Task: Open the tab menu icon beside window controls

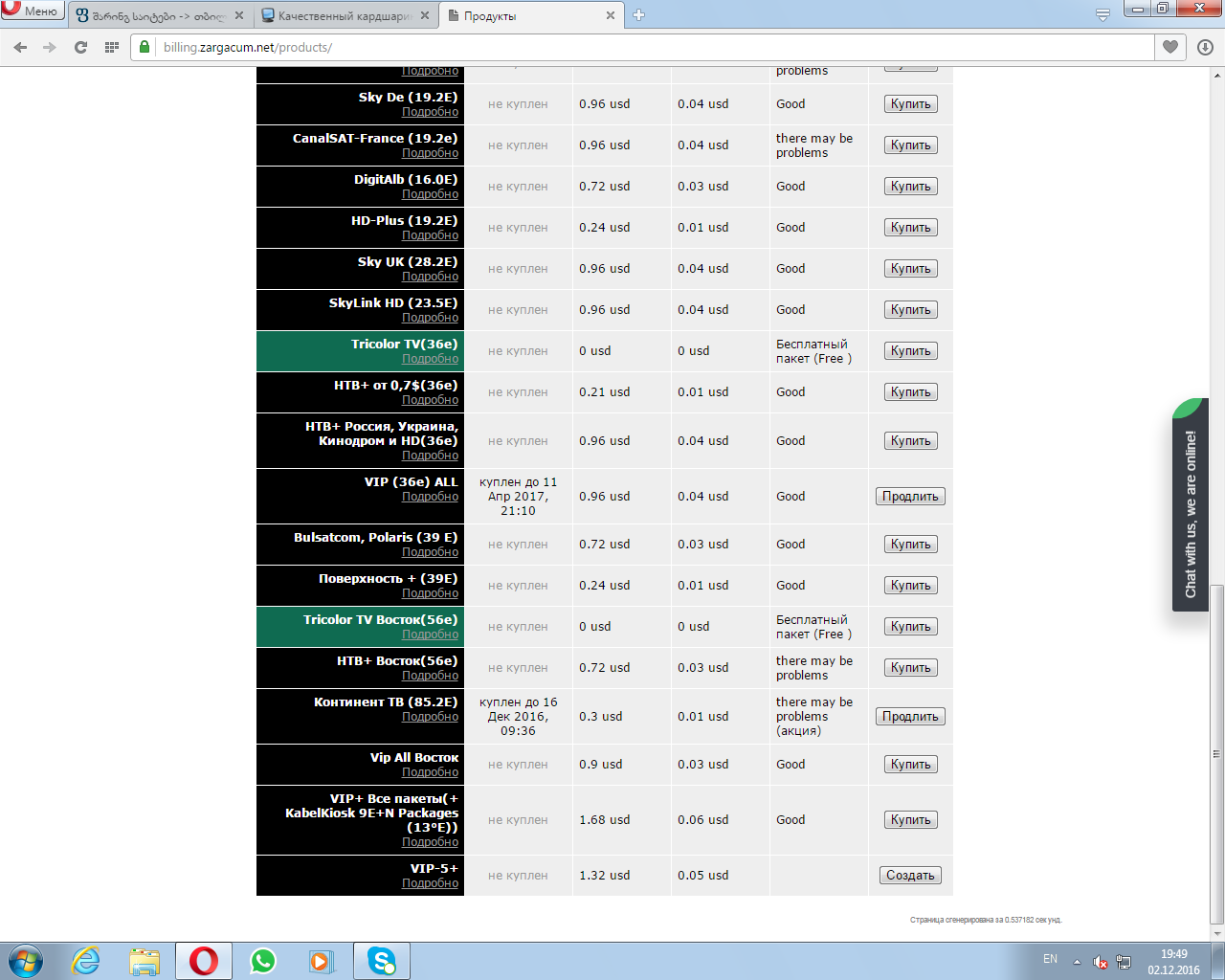Action: tap(1102, 14)
